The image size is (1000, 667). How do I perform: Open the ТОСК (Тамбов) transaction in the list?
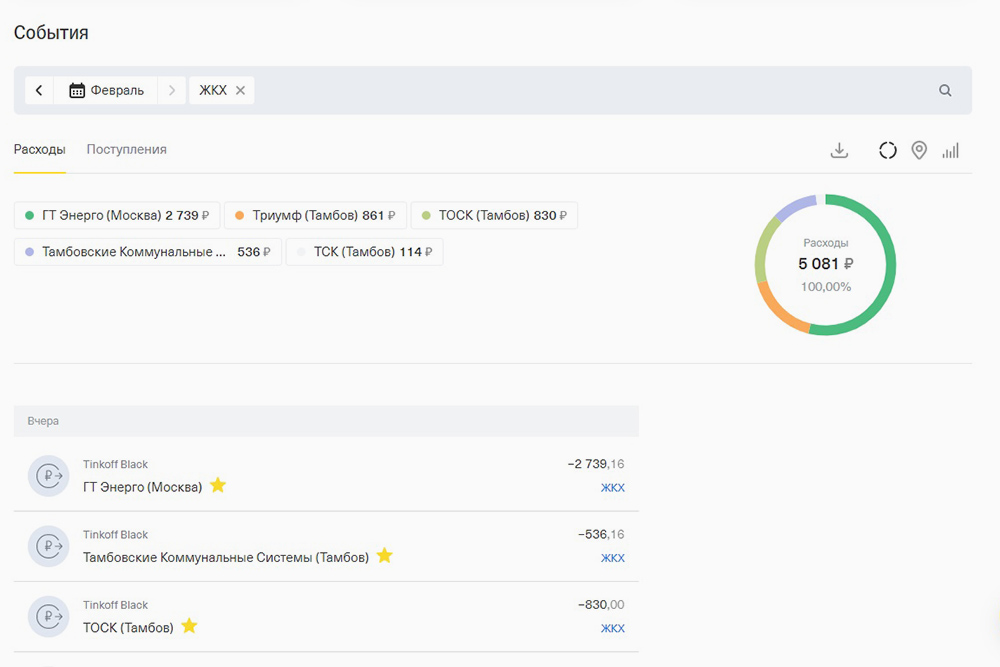[326, 617]
